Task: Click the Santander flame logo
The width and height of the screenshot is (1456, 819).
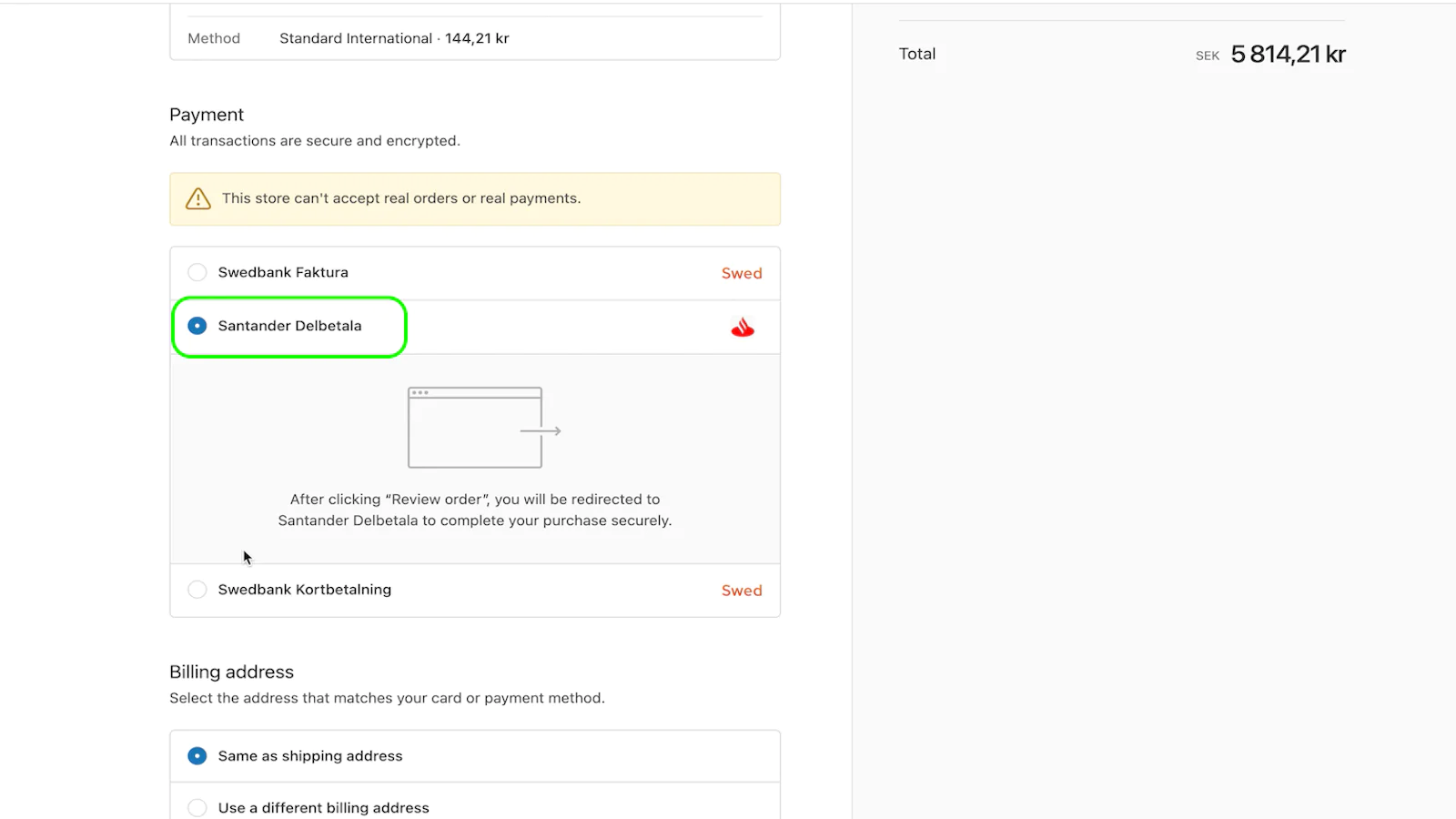Action: [743, 328]
